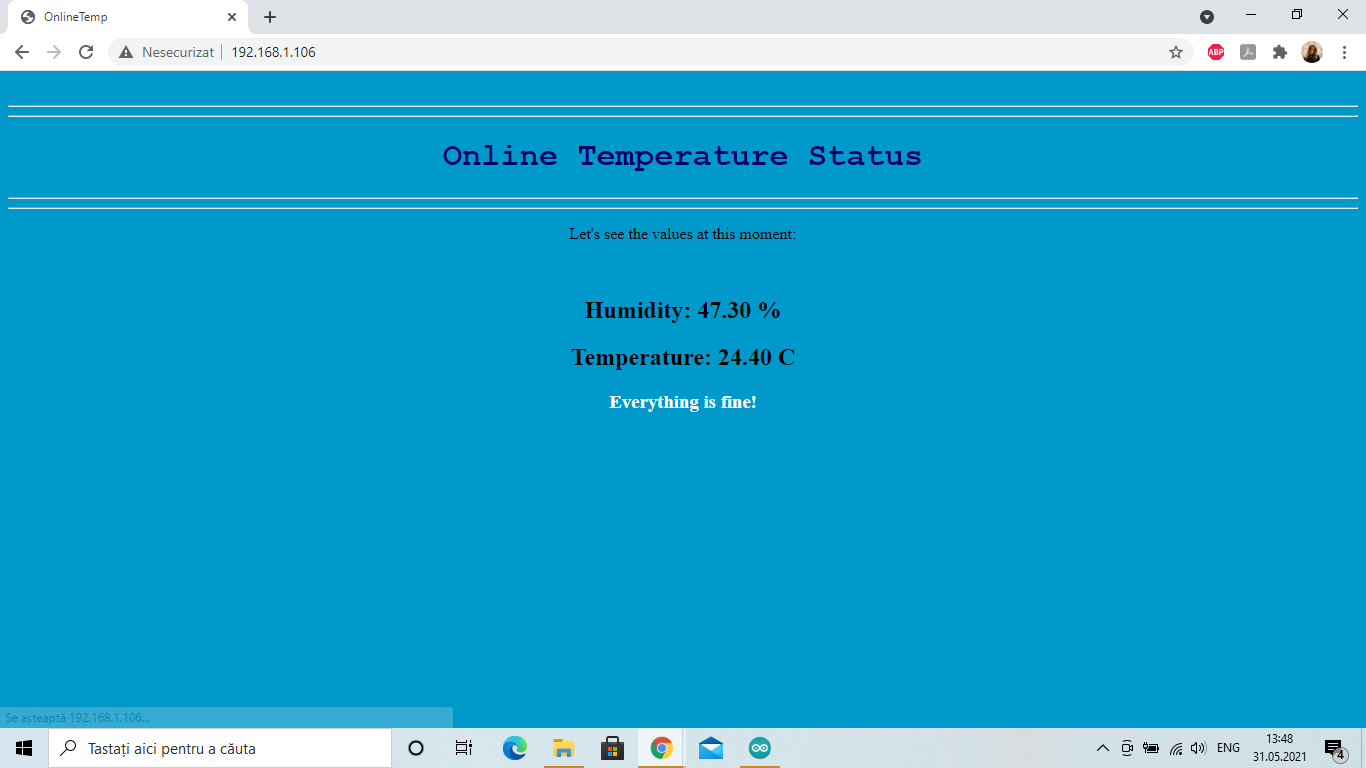Open the volume control in system tray
Screen dimensions: 1366x768
(x=1198, y=748)
